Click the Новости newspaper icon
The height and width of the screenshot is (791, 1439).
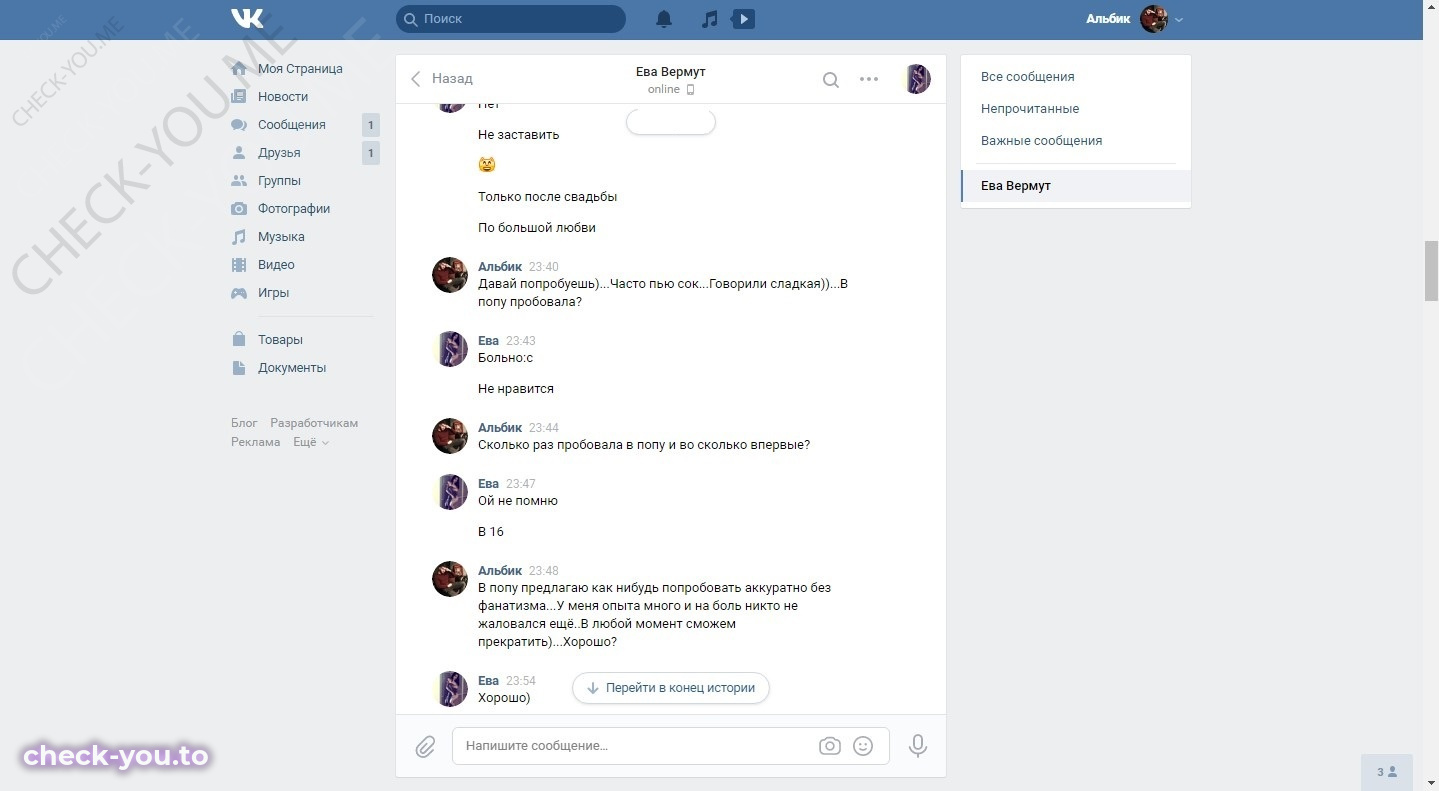(x=239, y=97)
